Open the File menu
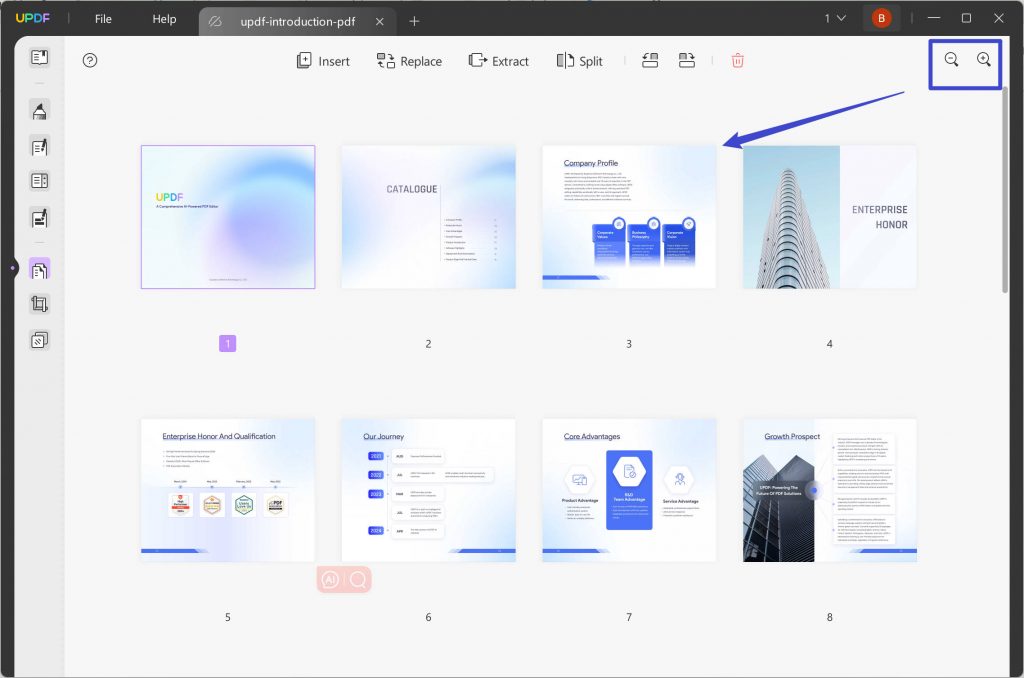1024x678 pixels. click(103, 18)
